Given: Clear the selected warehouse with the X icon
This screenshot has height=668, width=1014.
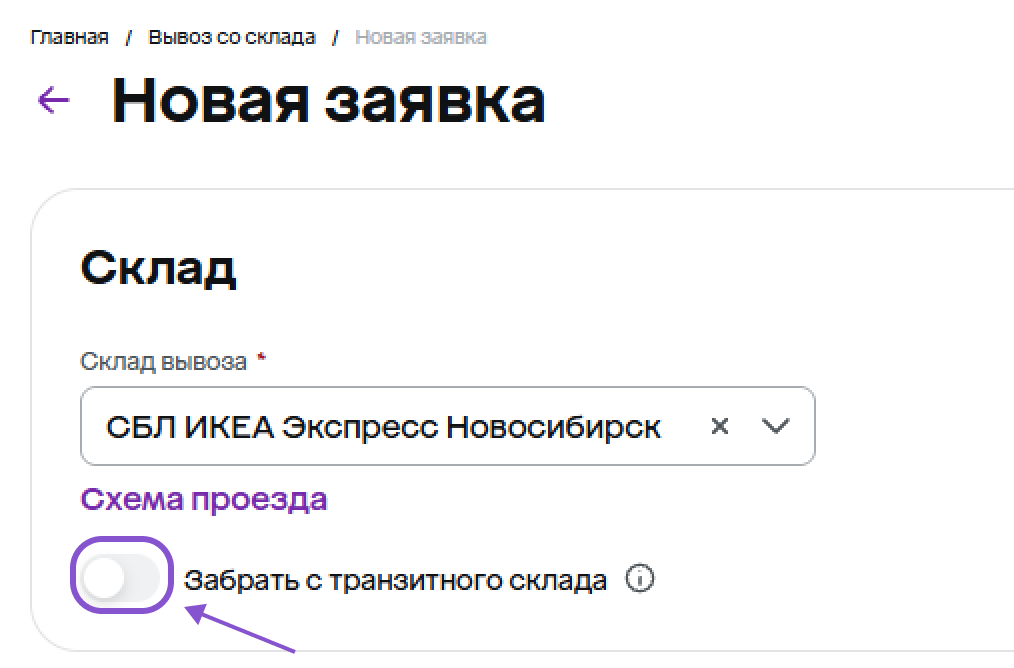Looking at the screenshot, I should point(719,427).
